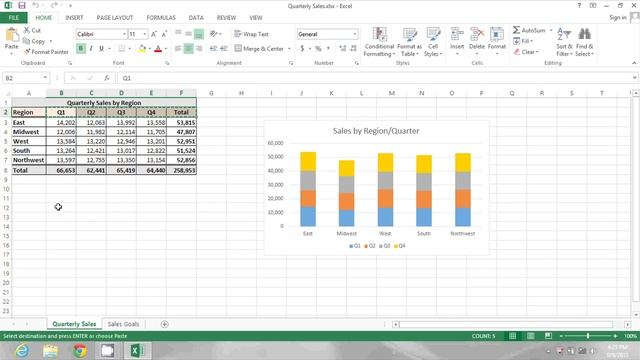Open the Format cells menu icon
Viewport: 640px width, 360px height.
click(497, 34)
